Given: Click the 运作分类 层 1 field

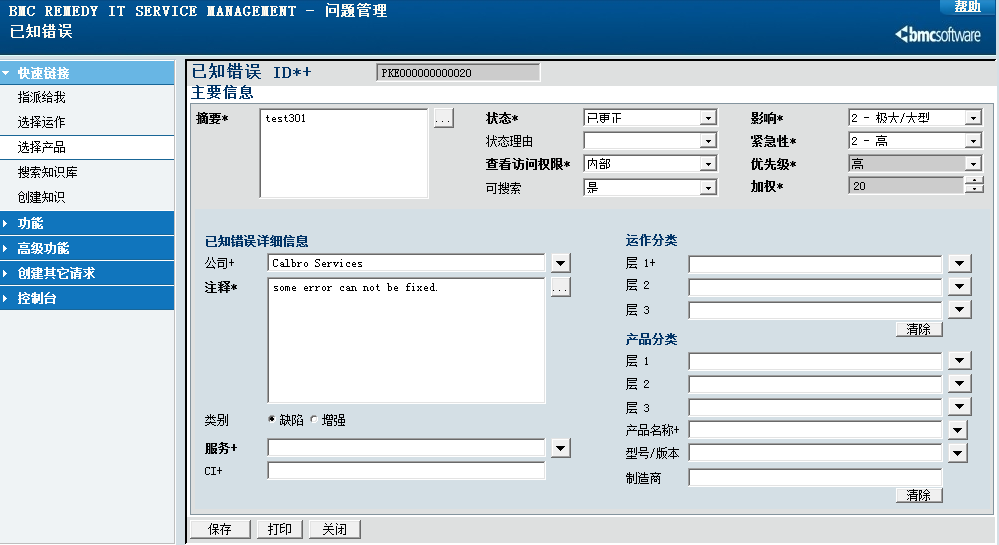Looking at the screenshot, I should click(815, 263).
